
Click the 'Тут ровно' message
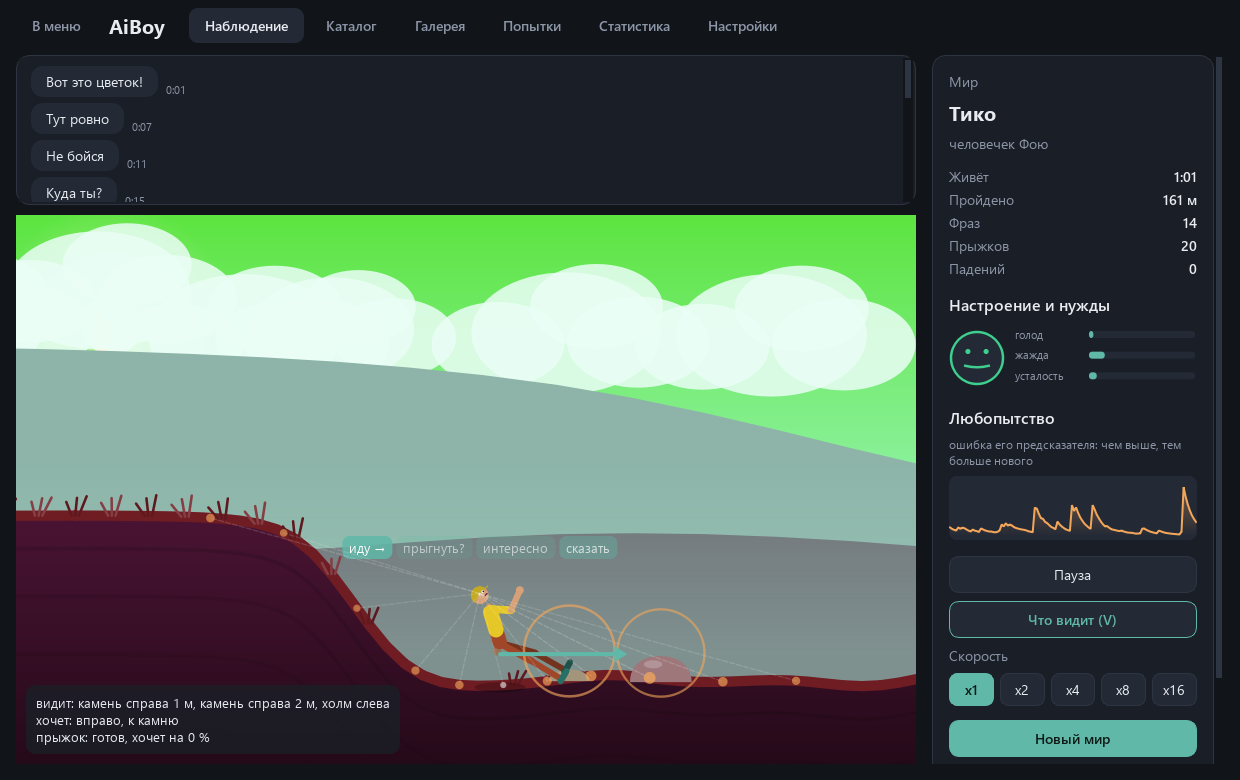click(x=77, y=119)
